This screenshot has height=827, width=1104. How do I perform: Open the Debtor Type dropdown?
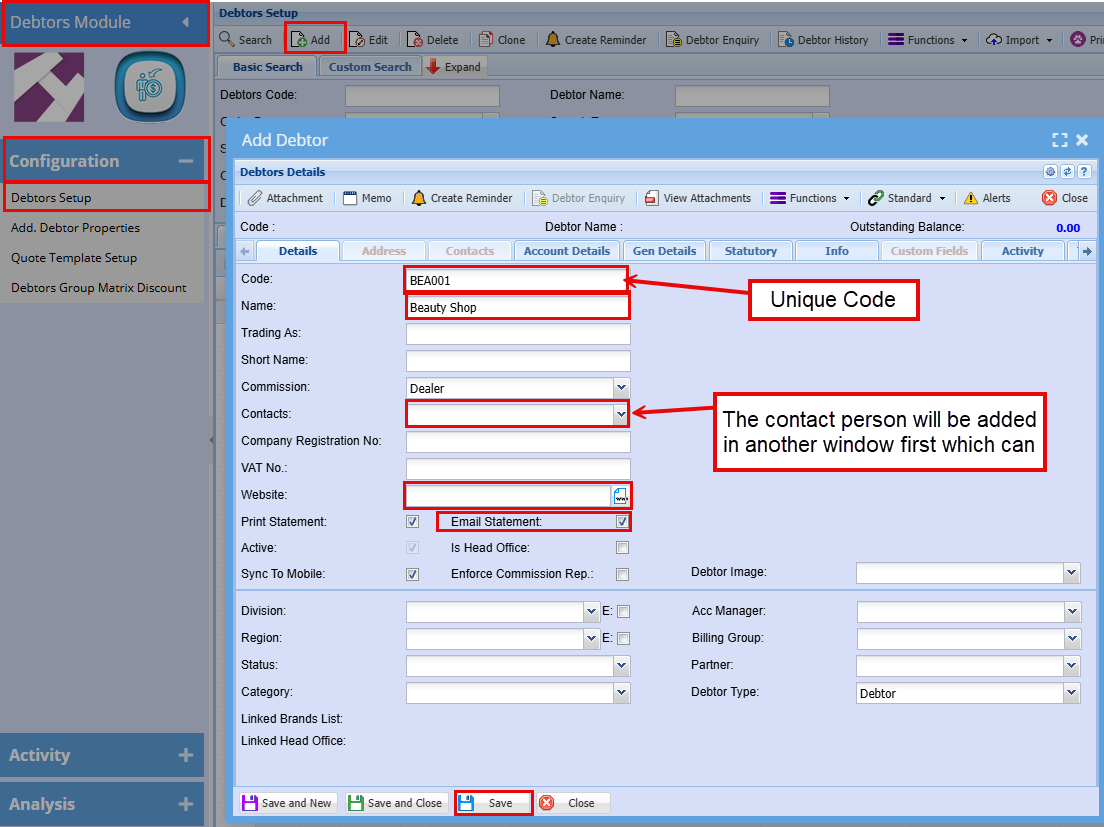1072,693
